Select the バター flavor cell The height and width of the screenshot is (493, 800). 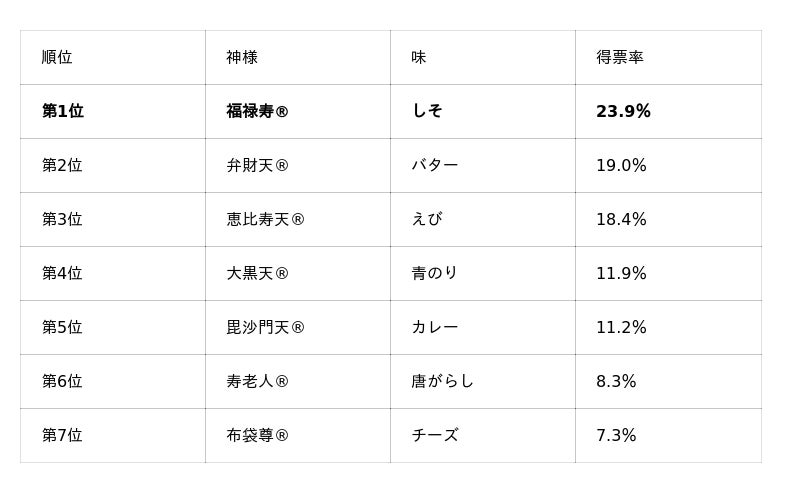tap(483, 165)
